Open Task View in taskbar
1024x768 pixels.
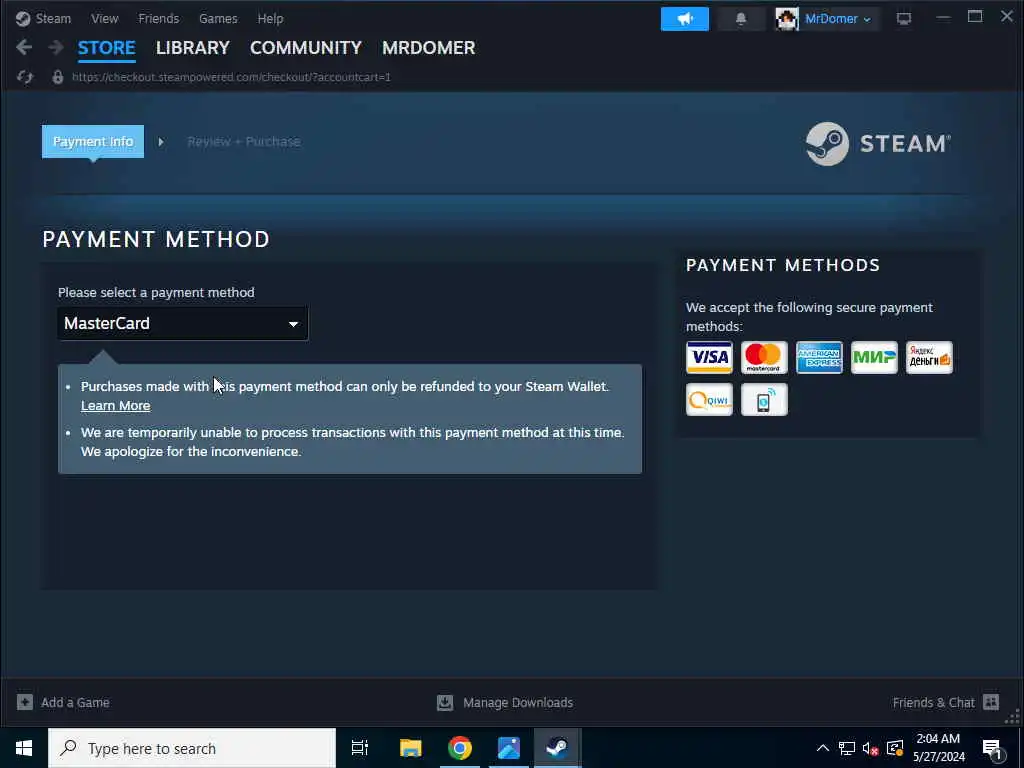pyautogui.click(x=360, y=748)
